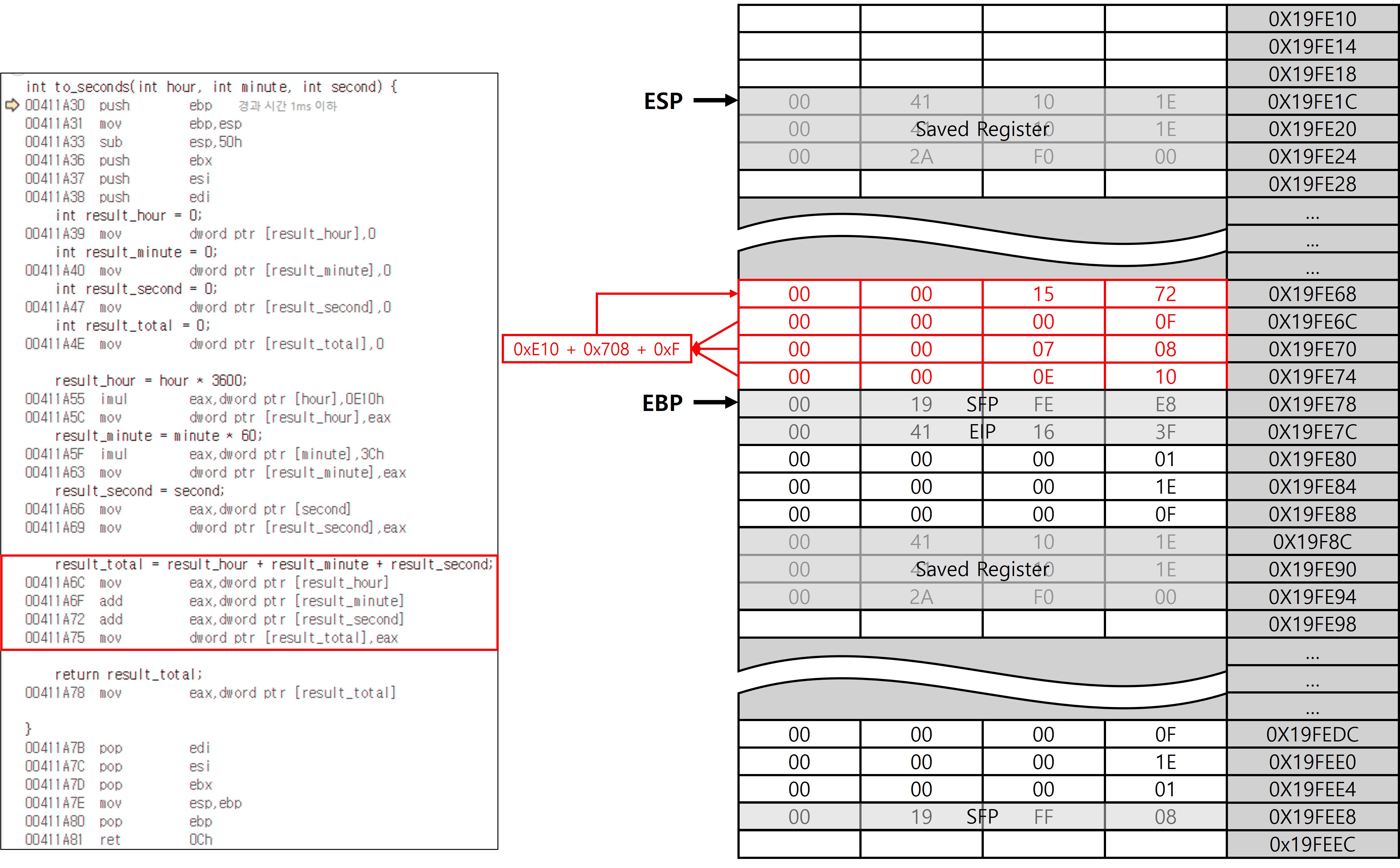
Task: Click the return result_total source line
Action: point(128,674)
